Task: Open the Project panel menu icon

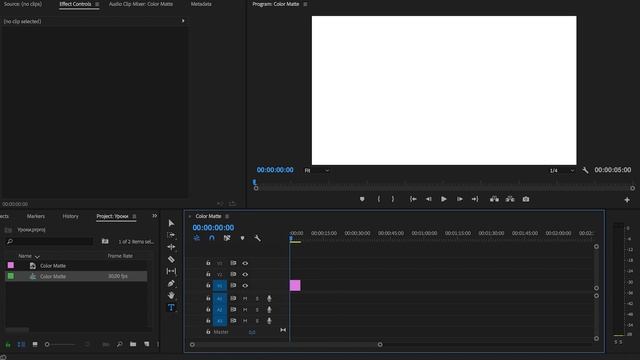Action: tap(134, 216)
